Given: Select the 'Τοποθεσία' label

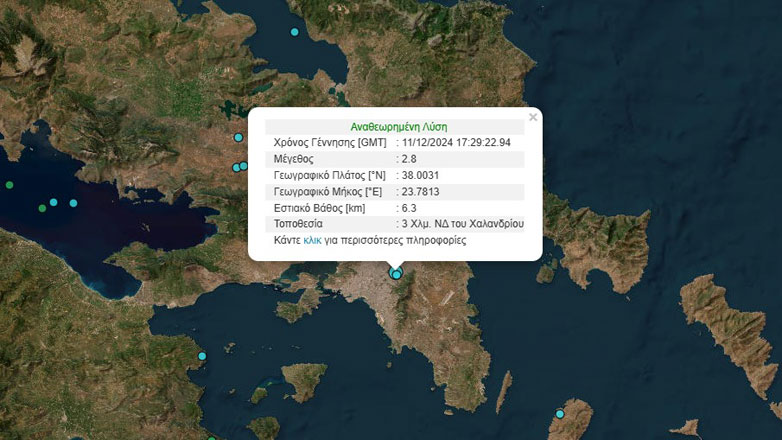Looking at the screenshot, I should [298, 224].
